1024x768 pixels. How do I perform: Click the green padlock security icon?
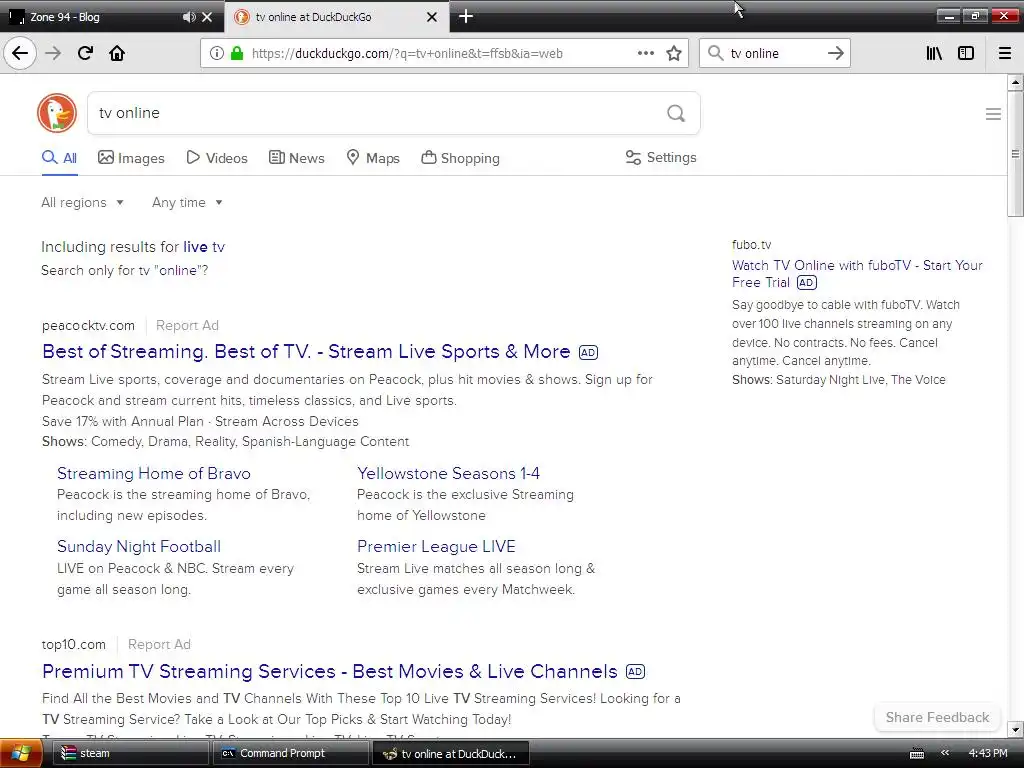[237, 53]
